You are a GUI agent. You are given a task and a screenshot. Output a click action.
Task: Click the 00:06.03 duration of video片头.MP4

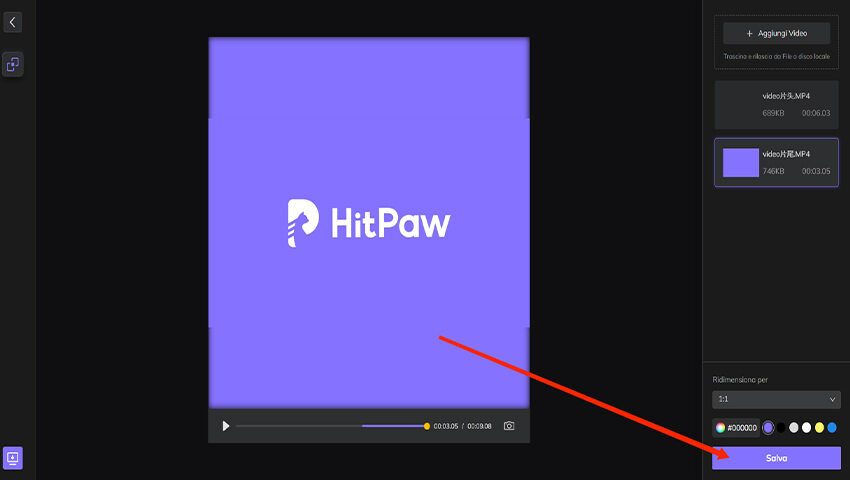[816, 113]
